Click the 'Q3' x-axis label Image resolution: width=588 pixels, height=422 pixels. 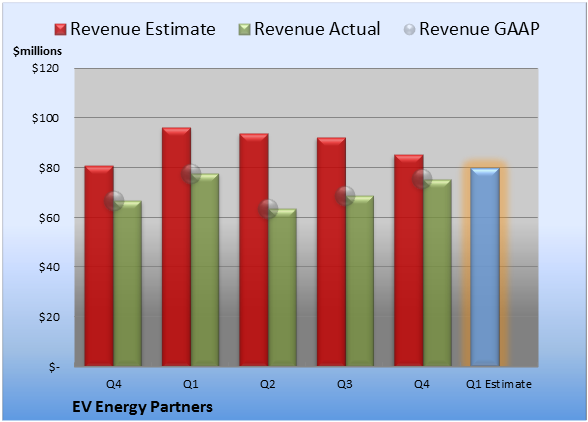[x=345, y=384]
